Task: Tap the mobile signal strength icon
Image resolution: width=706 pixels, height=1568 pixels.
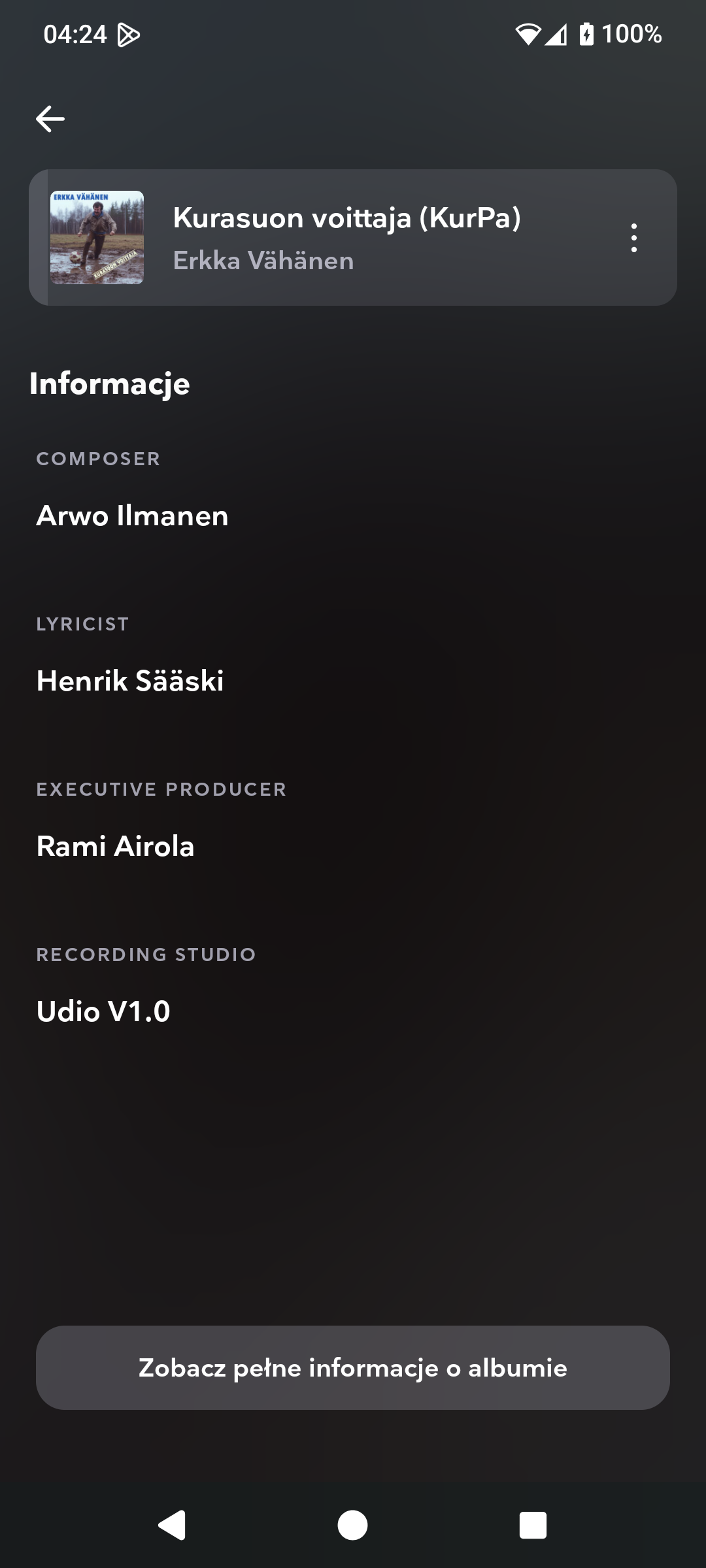Action: [x=556, y=35]
